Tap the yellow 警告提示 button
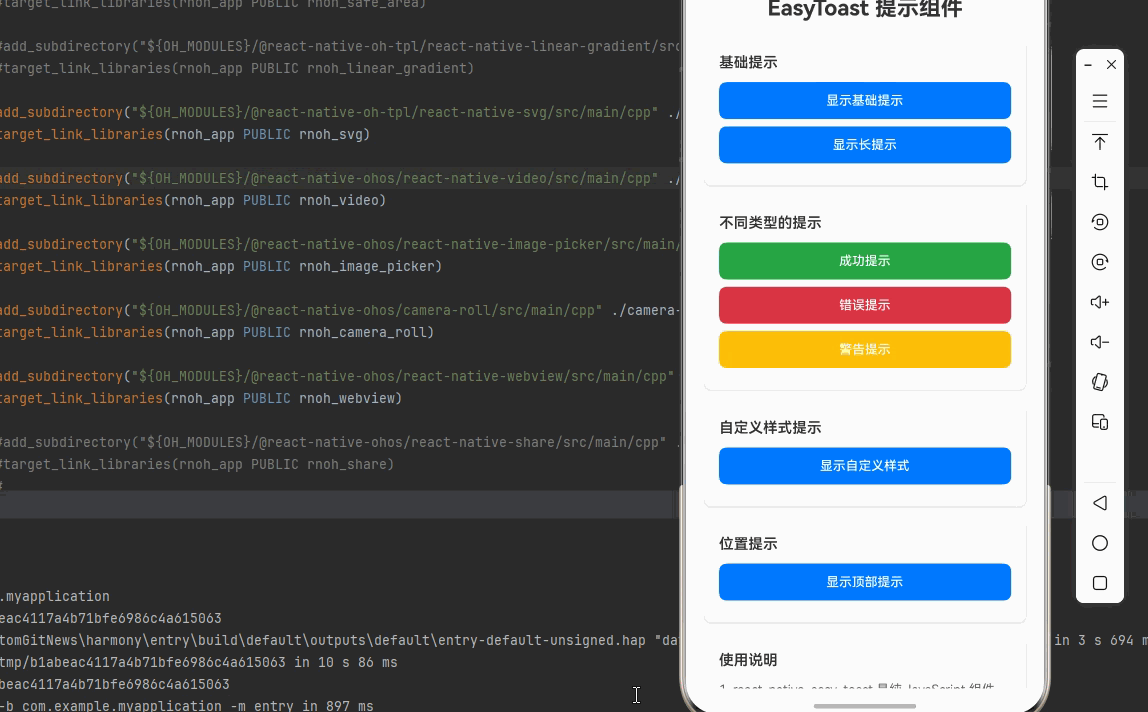The height and width of the screenshot is (712, 1148). click(865, 349)
